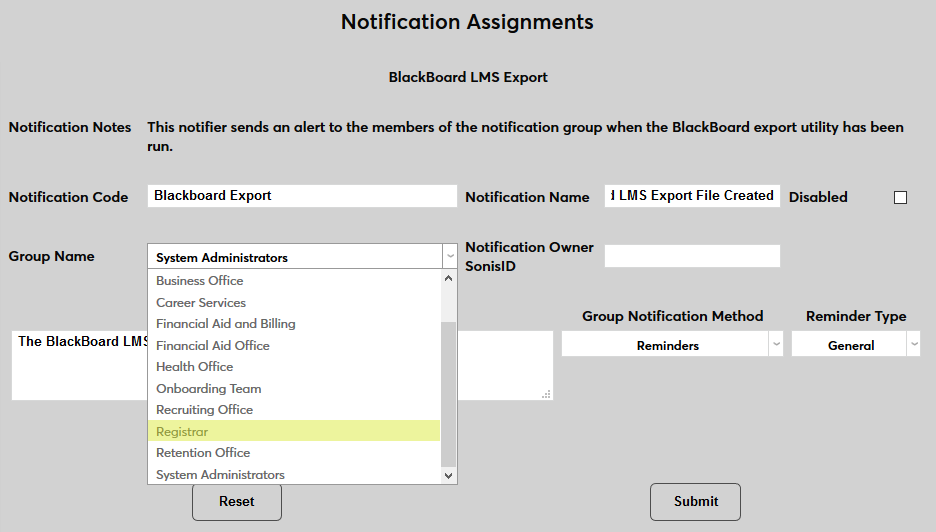Image resolution: width=936 pixels, height=532 pixels.
Task: Click the dropdown list scrollbar thumb
Action: [449, 394]
